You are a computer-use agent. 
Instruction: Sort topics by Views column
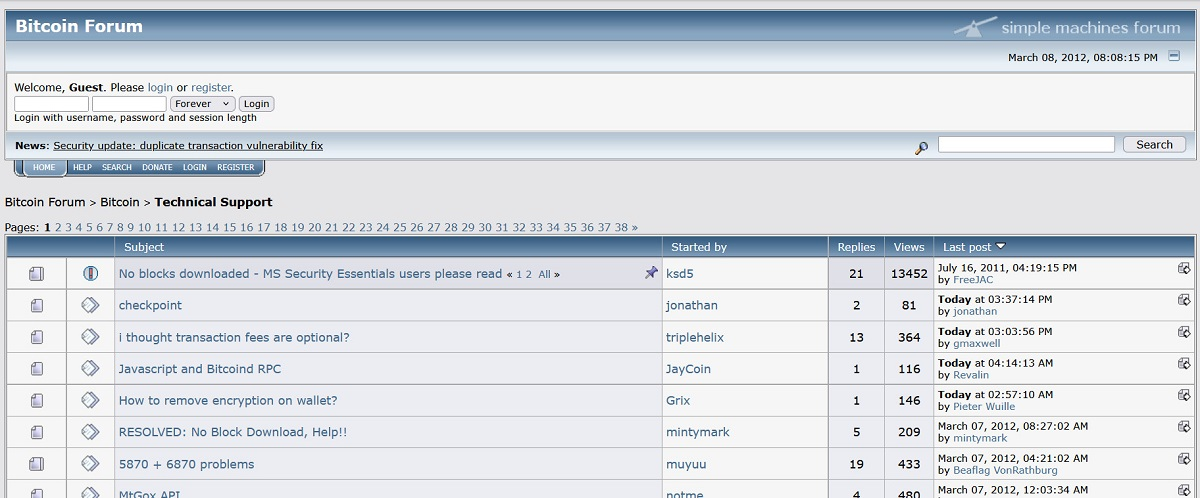click(909, 247)
